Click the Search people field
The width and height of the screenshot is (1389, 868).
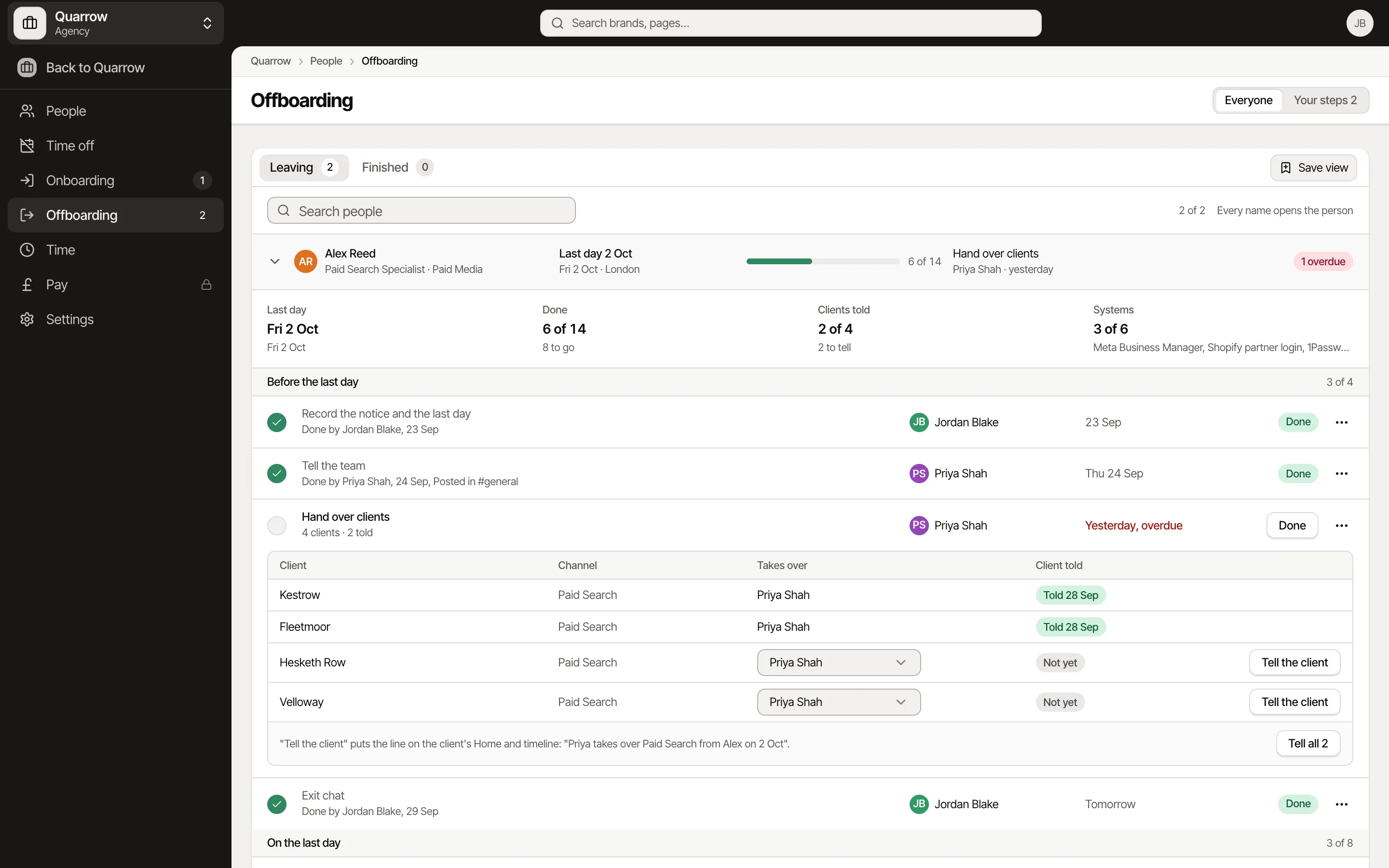point(421,211)
